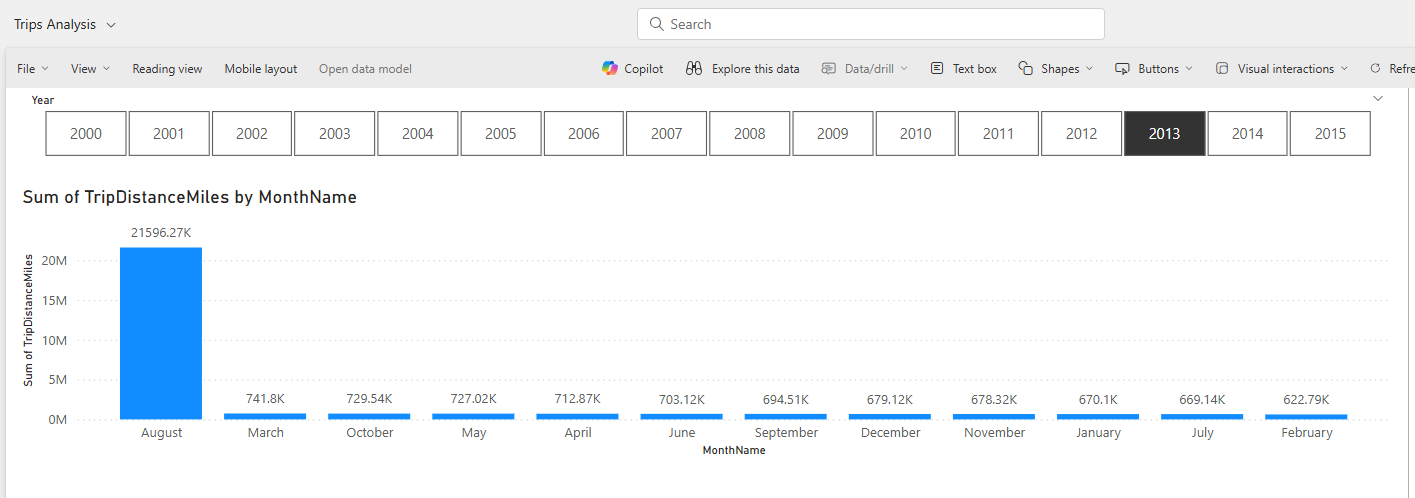Click the tall August bar in the chart

161,333
